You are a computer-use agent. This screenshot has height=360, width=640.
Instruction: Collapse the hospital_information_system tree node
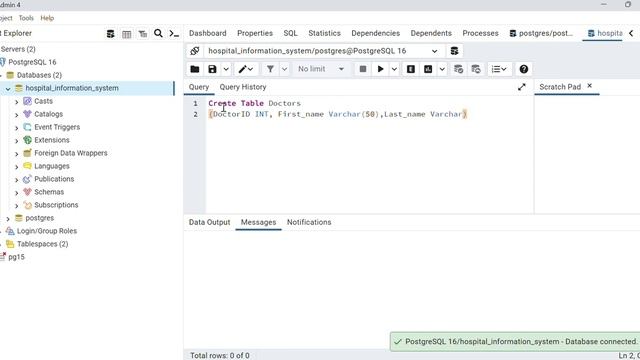click(8, 89)
